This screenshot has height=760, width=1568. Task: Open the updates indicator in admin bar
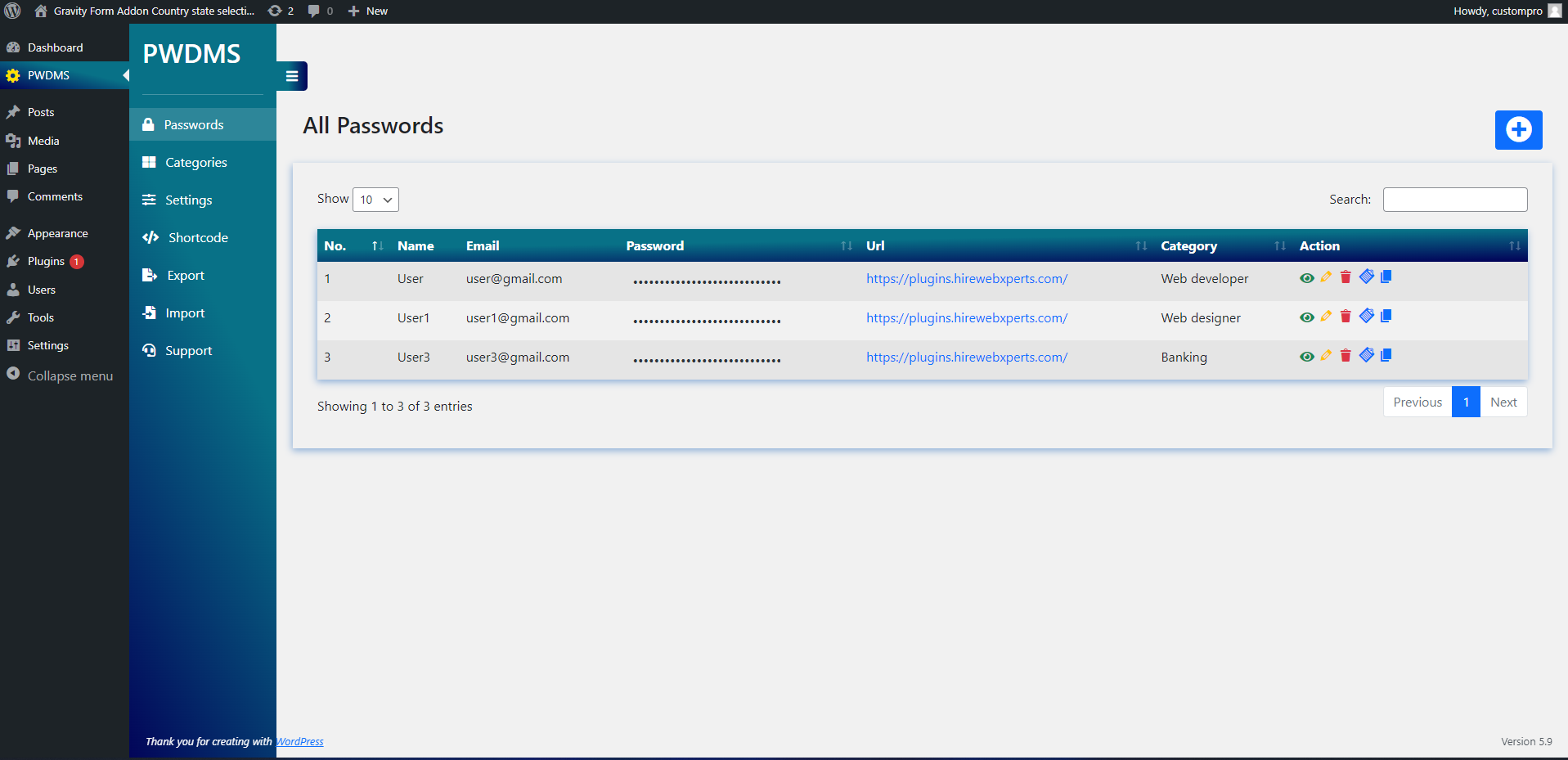click(x=281, y=11)
